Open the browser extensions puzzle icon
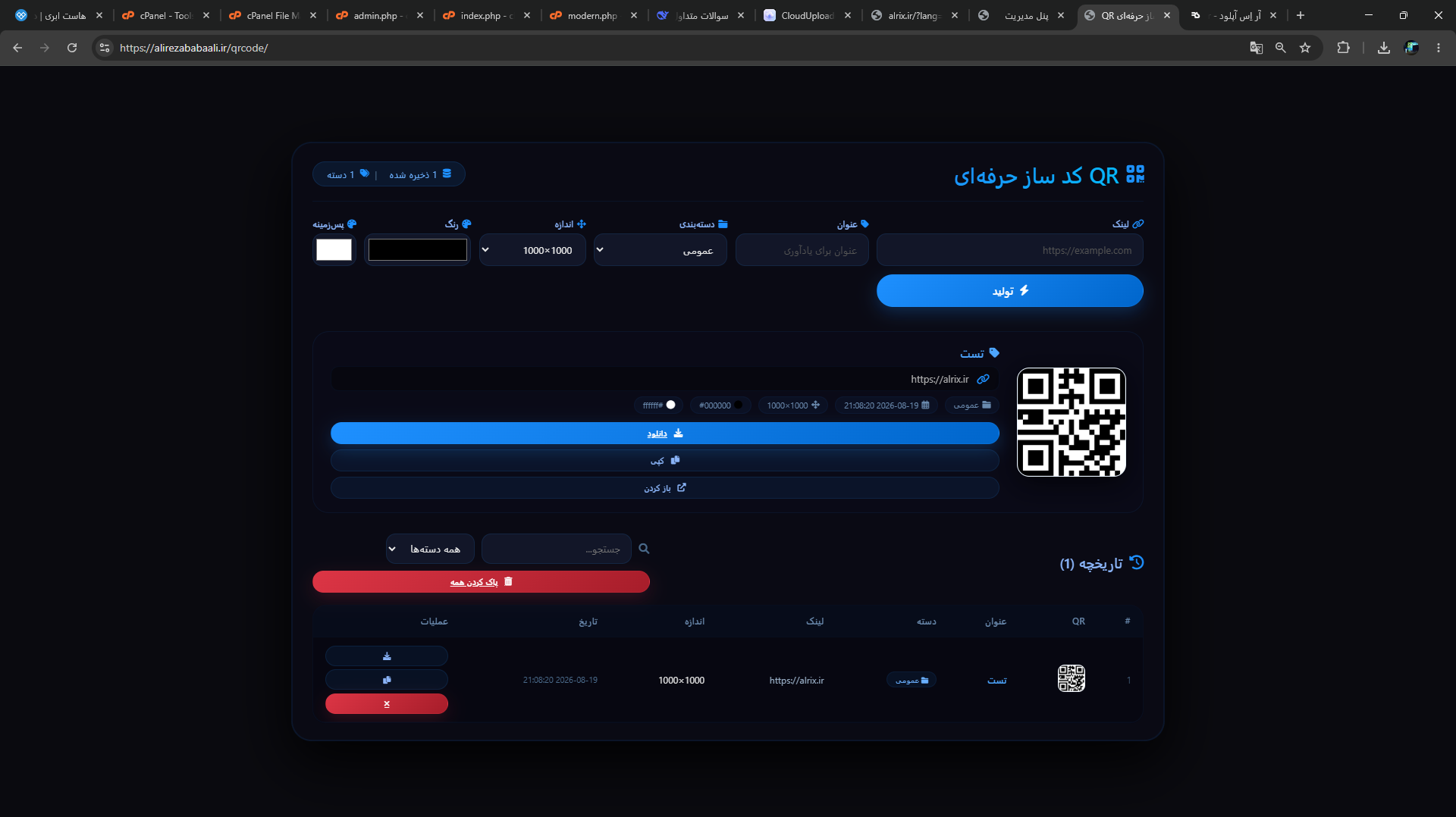Screen dimensions: 1456x817 pyautogui.click(x=1343, y=48)
